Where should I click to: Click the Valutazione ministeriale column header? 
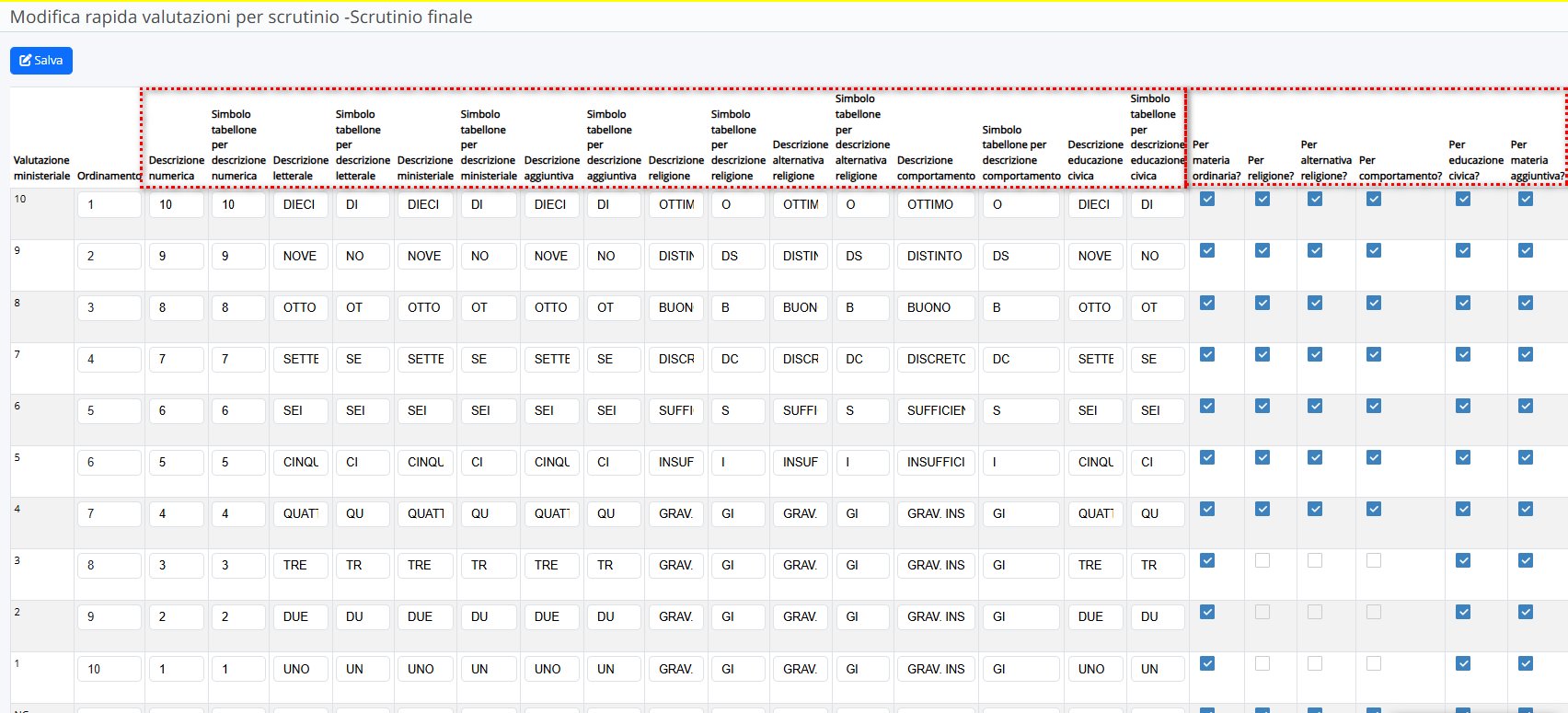(41, 167)
